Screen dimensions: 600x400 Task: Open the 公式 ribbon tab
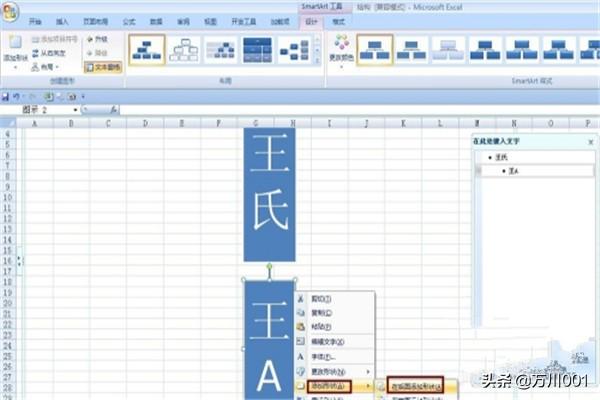[129, 22]
